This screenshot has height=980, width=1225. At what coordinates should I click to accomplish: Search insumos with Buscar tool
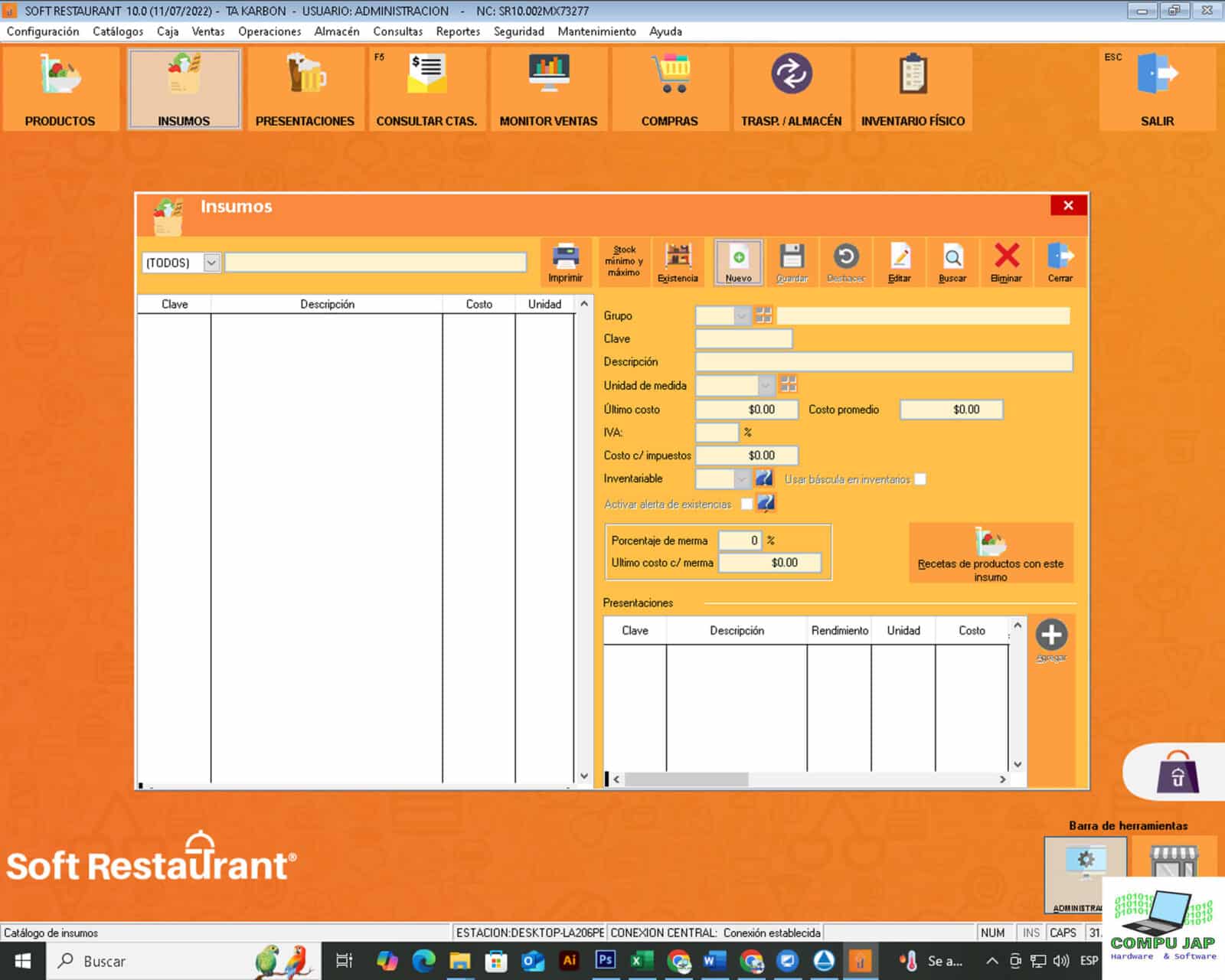(x=953, y=263)
